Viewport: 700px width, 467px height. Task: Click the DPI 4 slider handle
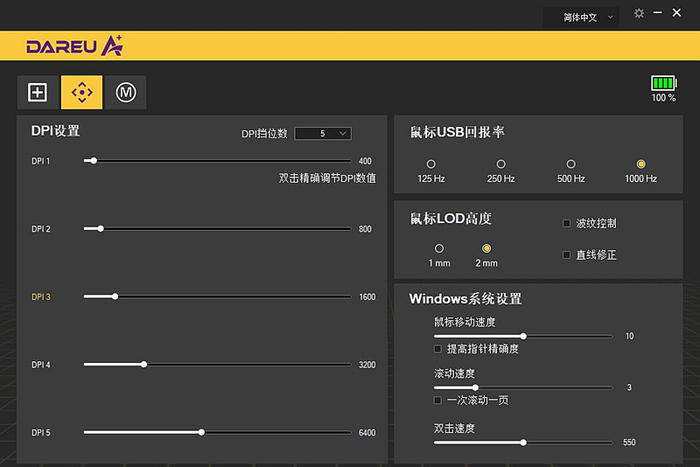[x=144, y=365]
